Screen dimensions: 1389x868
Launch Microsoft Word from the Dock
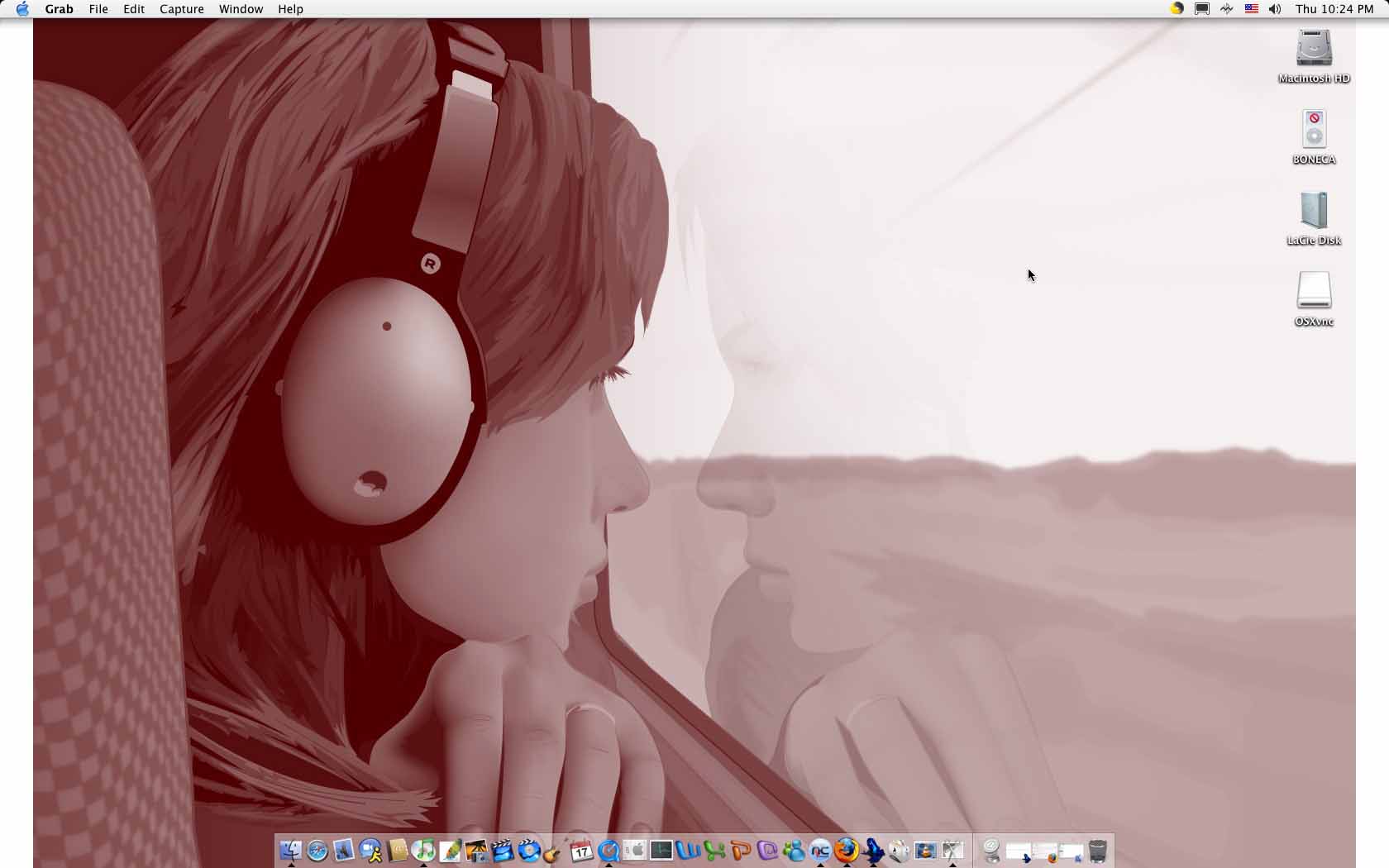tap(688, 851)
